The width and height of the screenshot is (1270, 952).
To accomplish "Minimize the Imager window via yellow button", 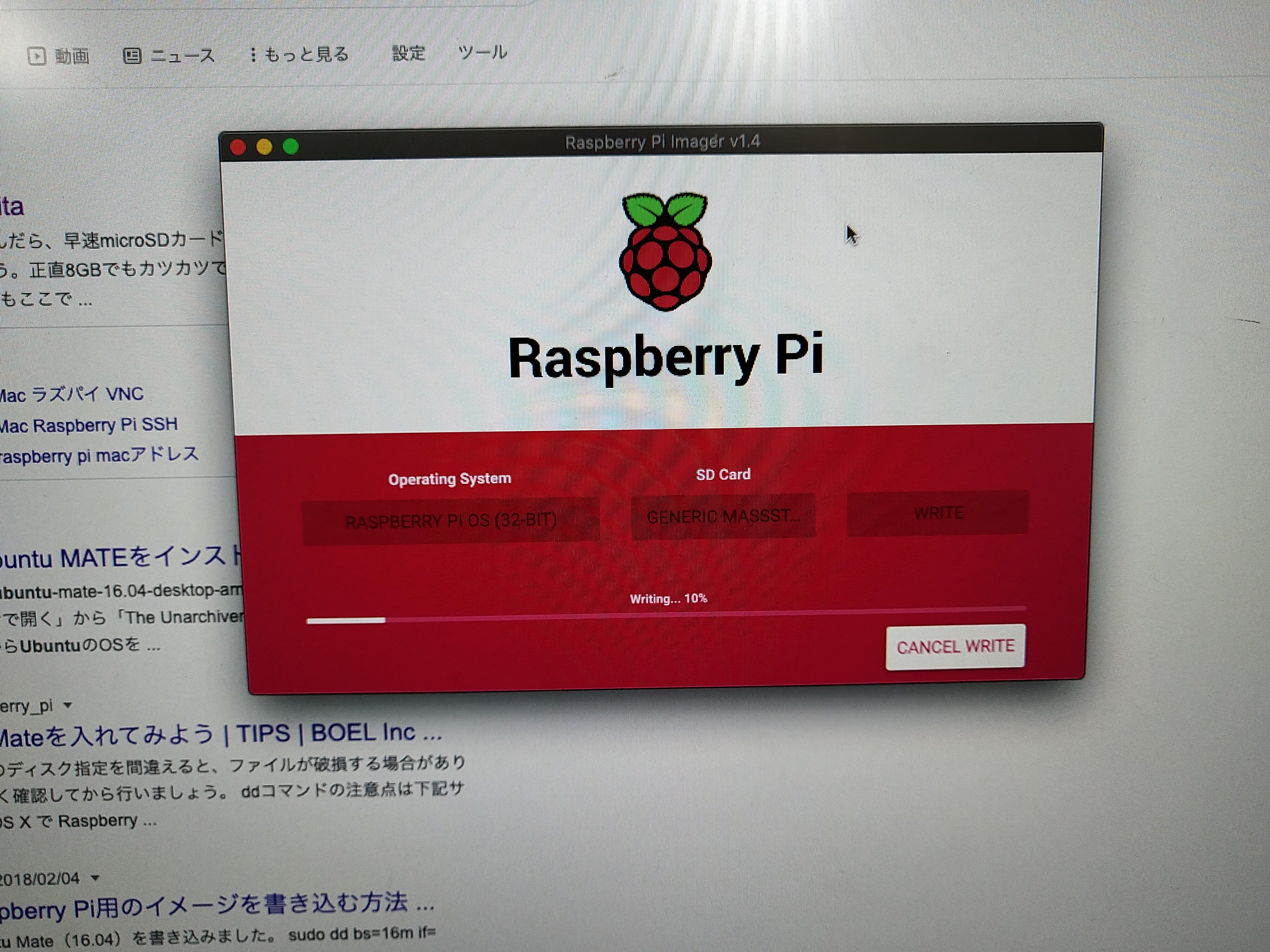I will (264, 147).
